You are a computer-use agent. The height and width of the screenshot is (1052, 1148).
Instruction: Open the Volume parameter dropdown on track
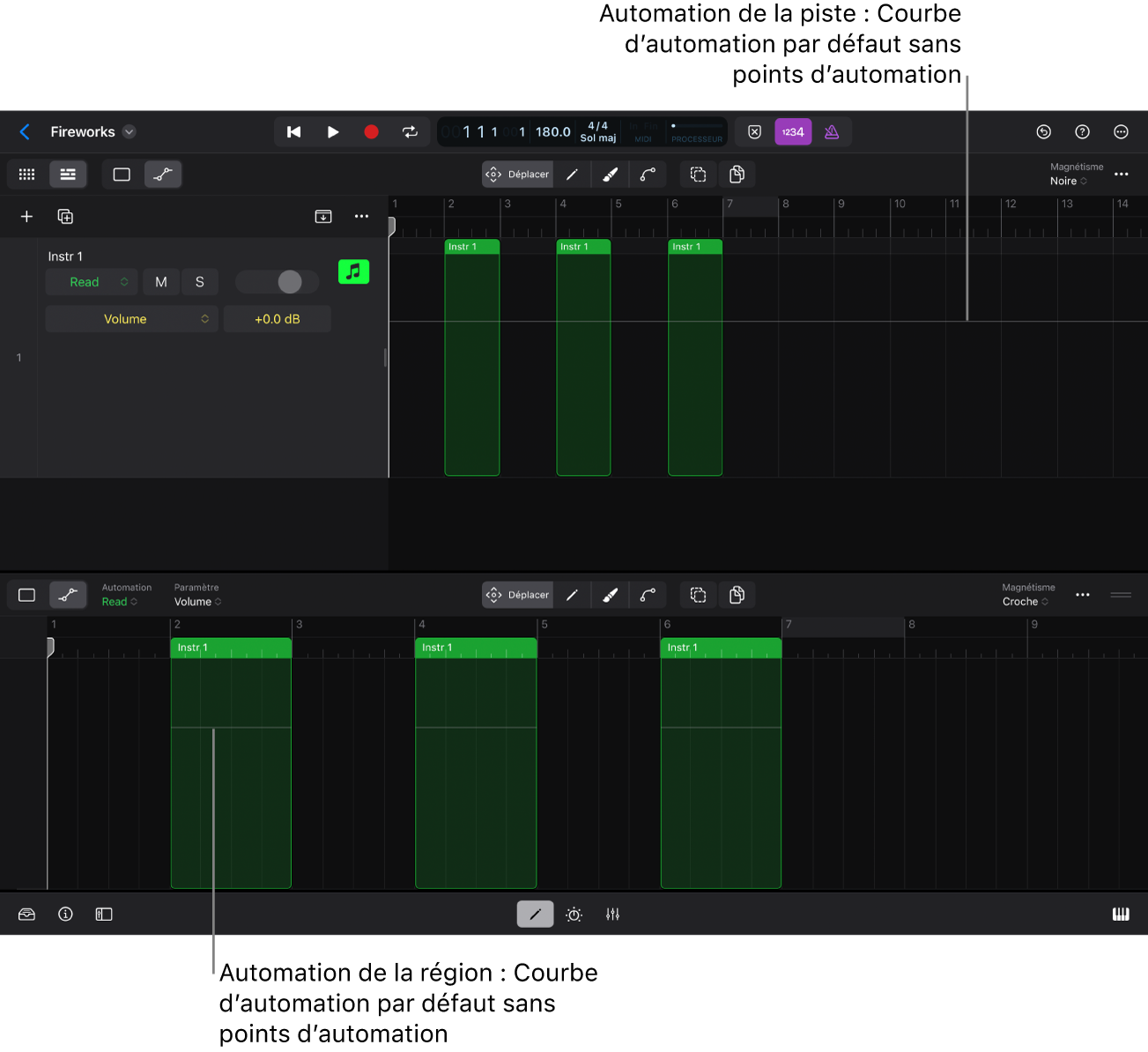131,319
